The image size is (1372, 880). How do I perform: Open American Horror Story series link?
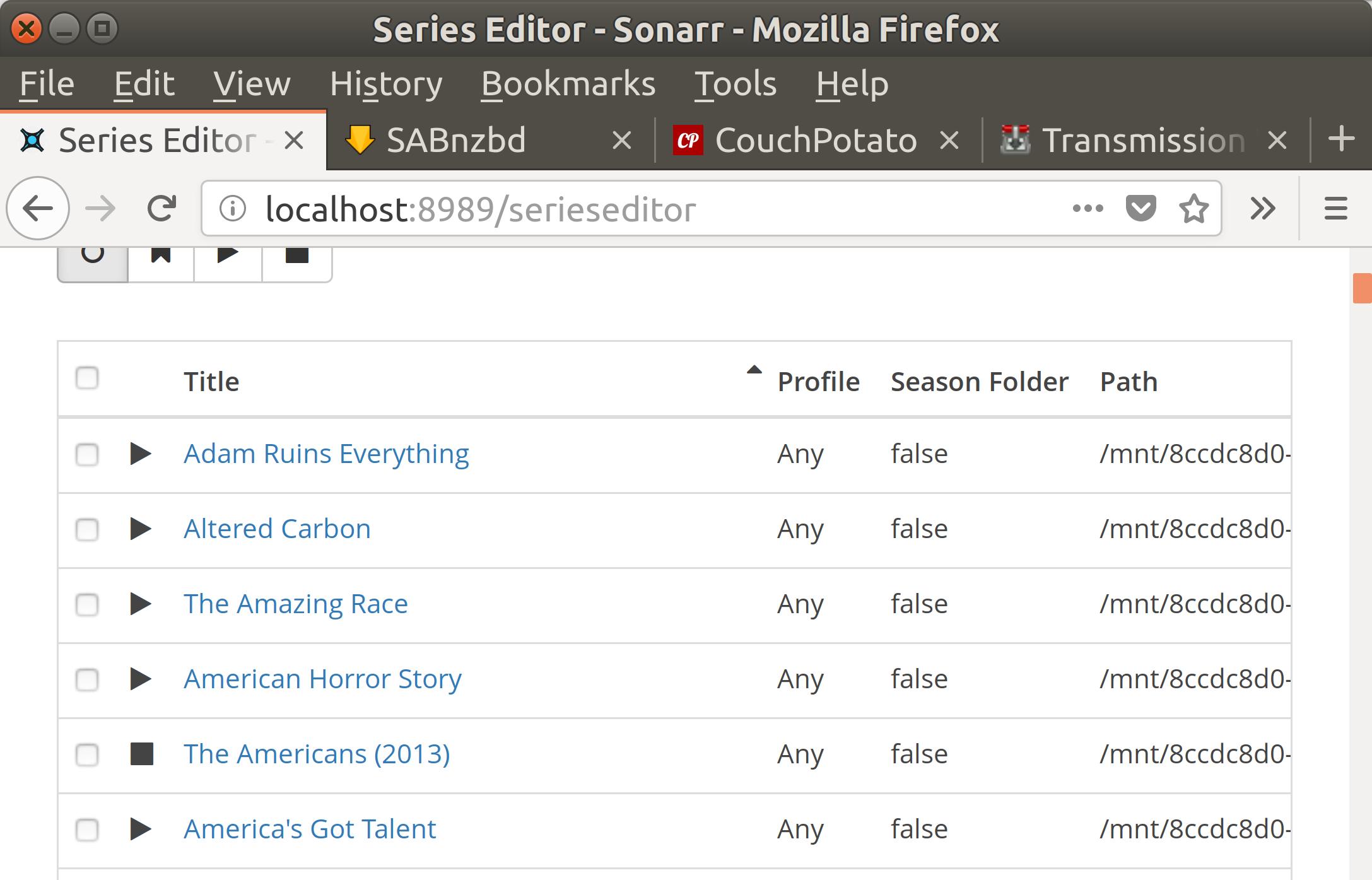click(322, 679)
